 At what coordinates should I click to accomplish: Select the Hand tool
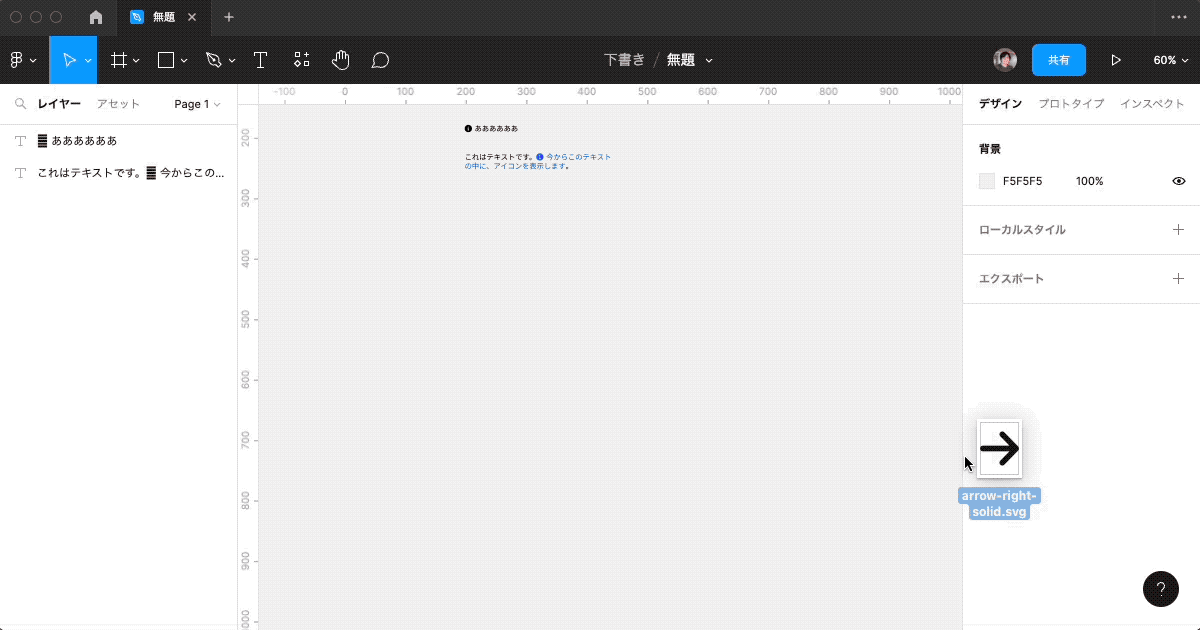click(340, 60)
